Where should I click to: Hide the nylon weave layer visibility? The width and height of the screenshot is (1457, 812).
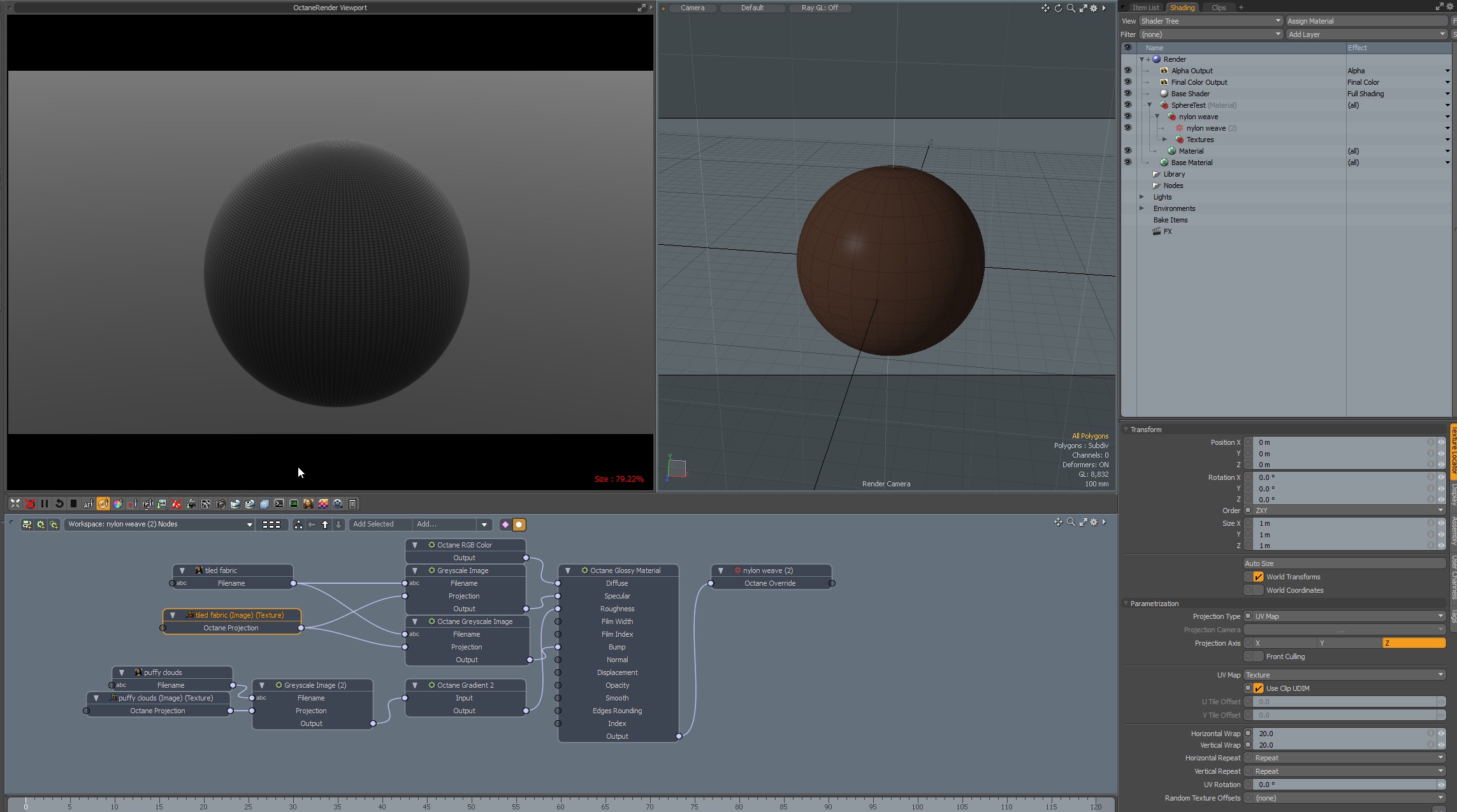click(1127, 117)
